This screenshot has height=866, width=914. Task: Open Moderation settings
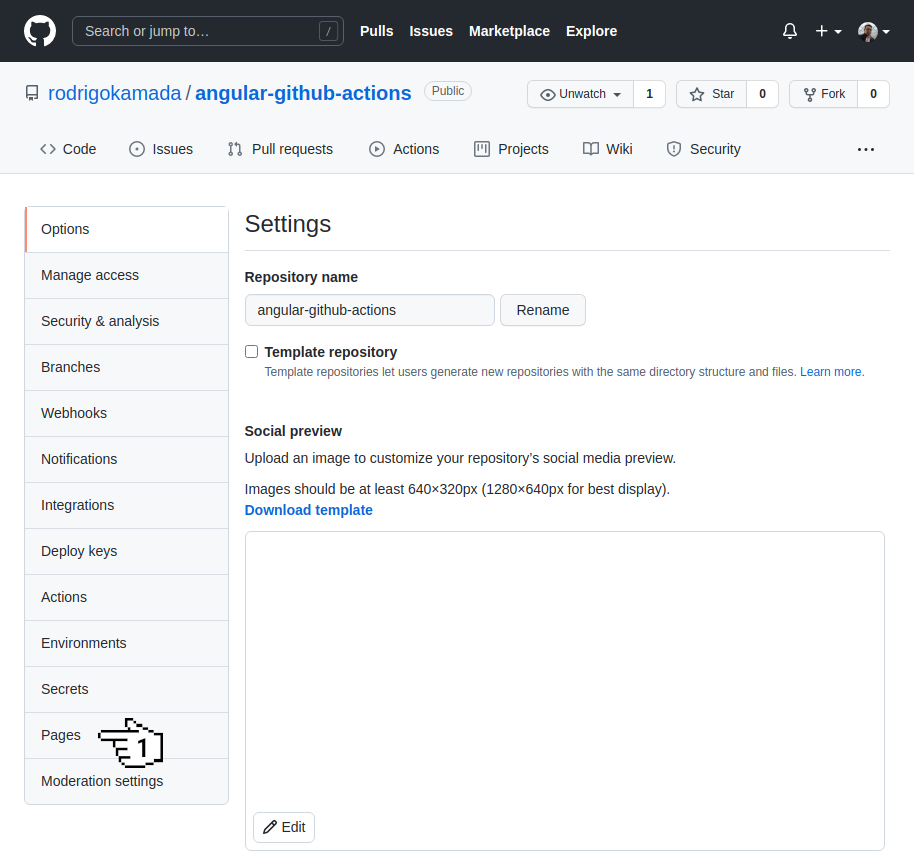[x=126, y=781]
